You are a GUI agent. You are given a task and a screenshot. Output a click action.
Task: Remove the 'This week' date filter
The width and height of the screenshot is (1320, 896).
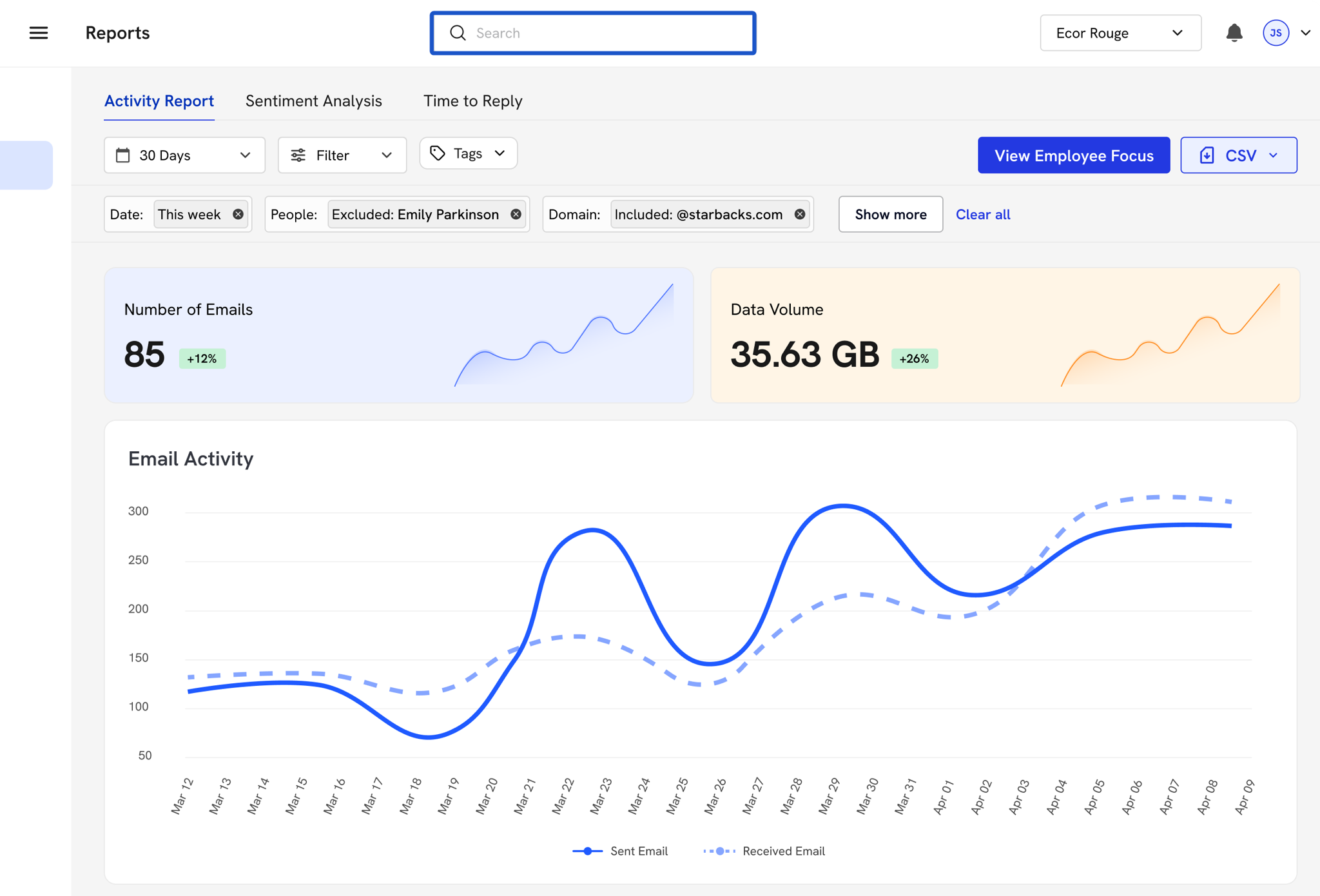coord(238,214)
